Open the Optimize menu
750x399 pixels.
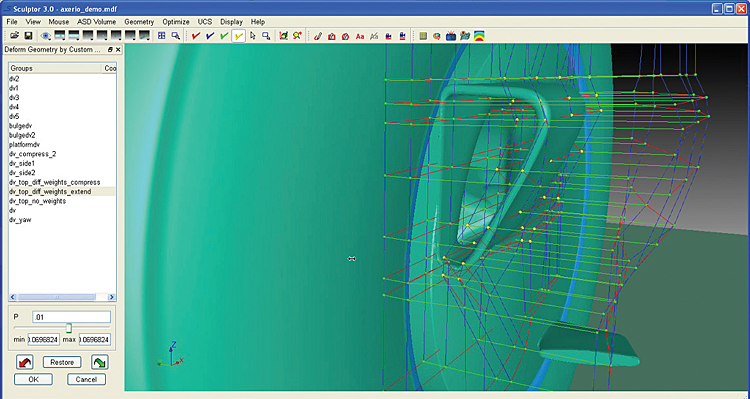point(176,22)
